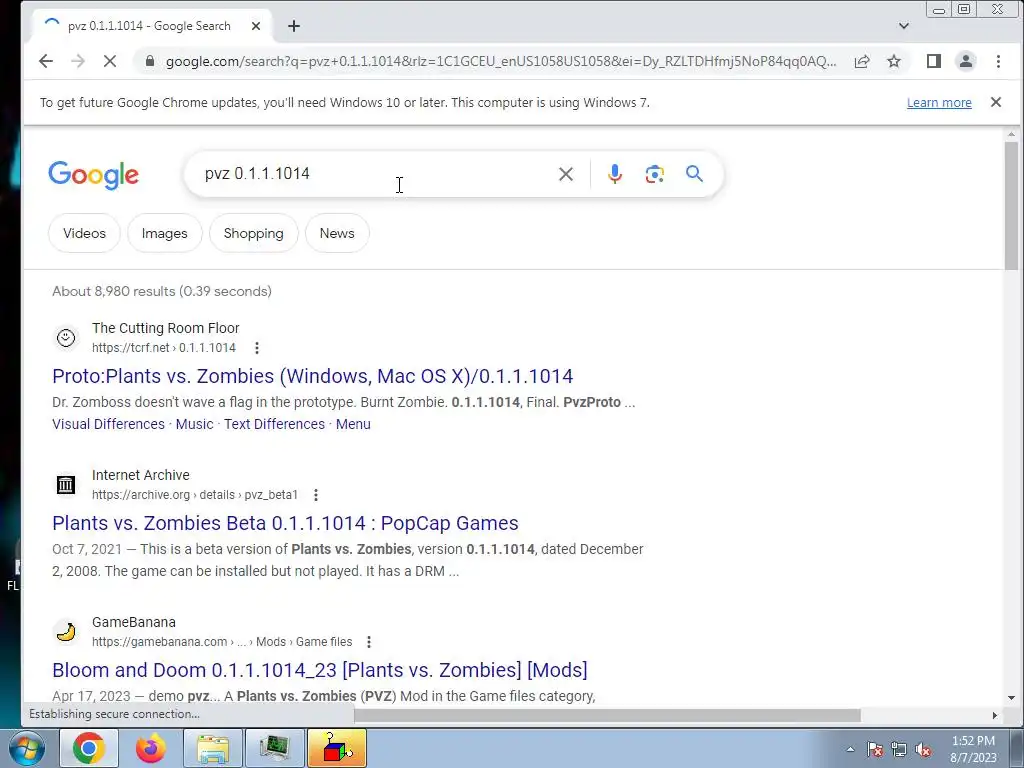Click the Internet Archive favicon
Screen dimensions: 1024x768
(x=66, y=485)
